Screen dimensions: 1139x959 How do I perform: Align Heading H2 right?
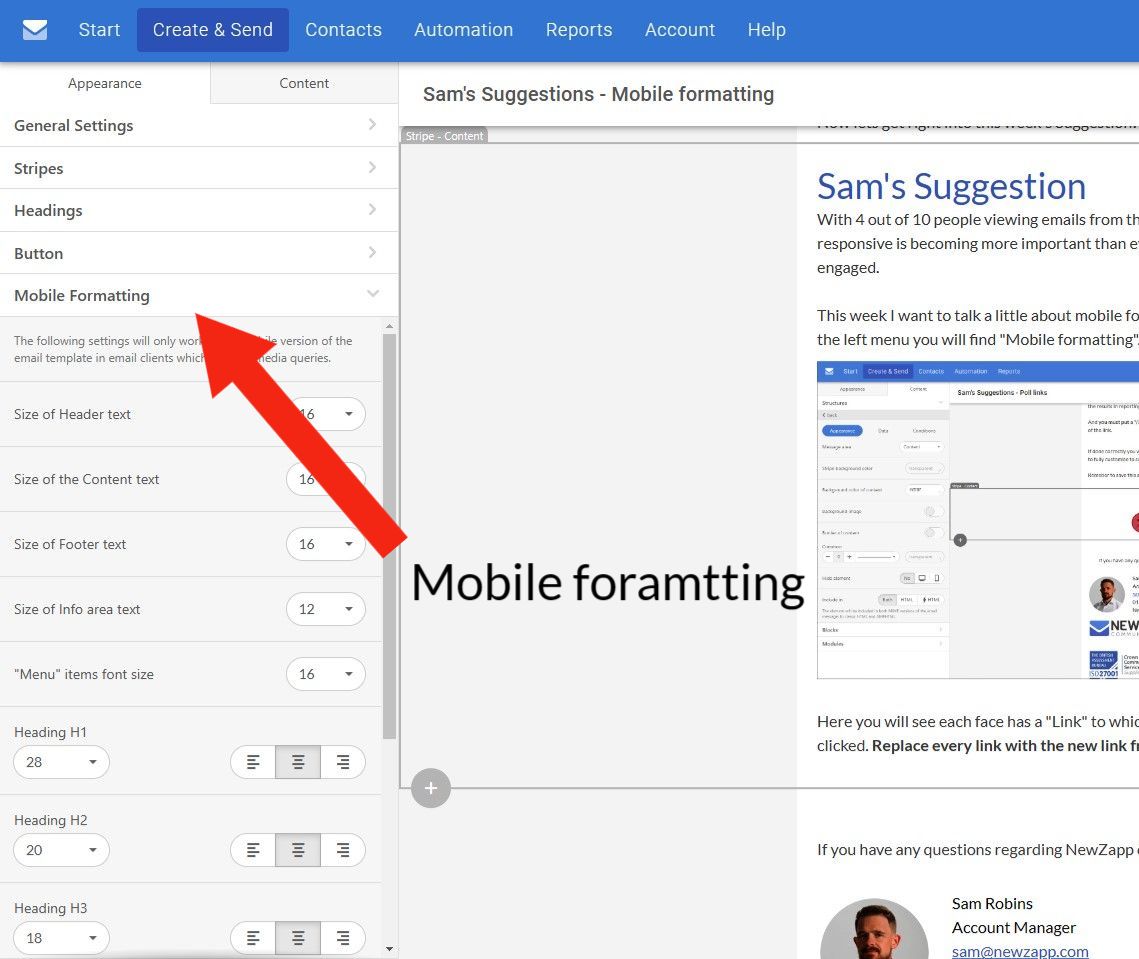(x=343, y=850)
